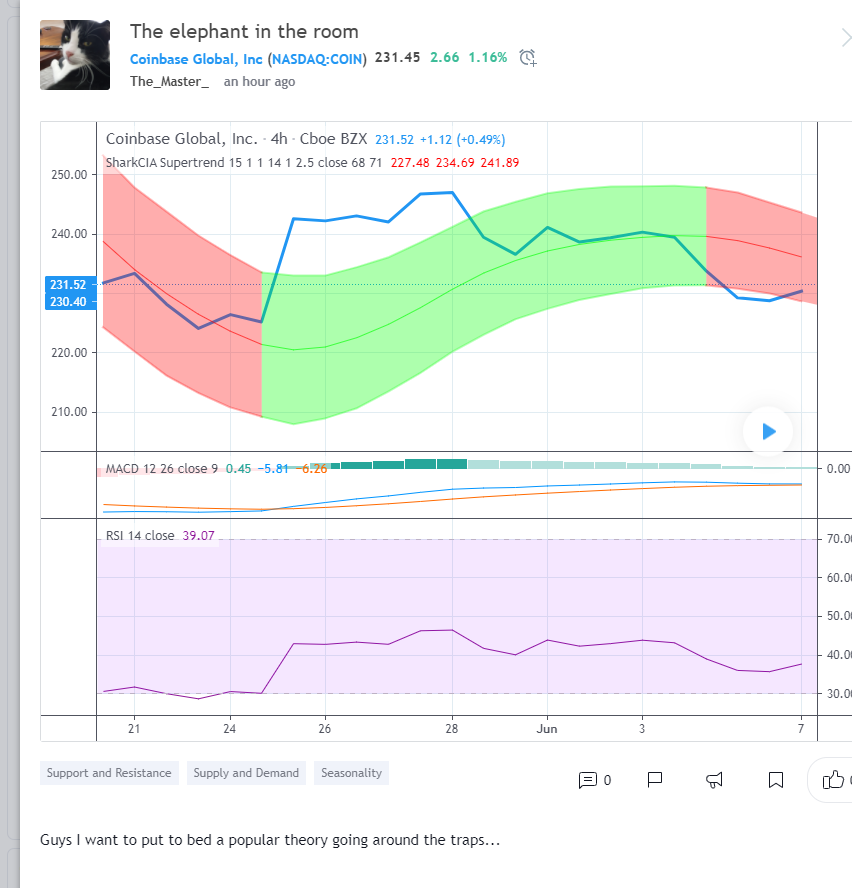852x888 pixels.
Task: Click the 231.52 price label on axis
Action: tap(68, 285)
